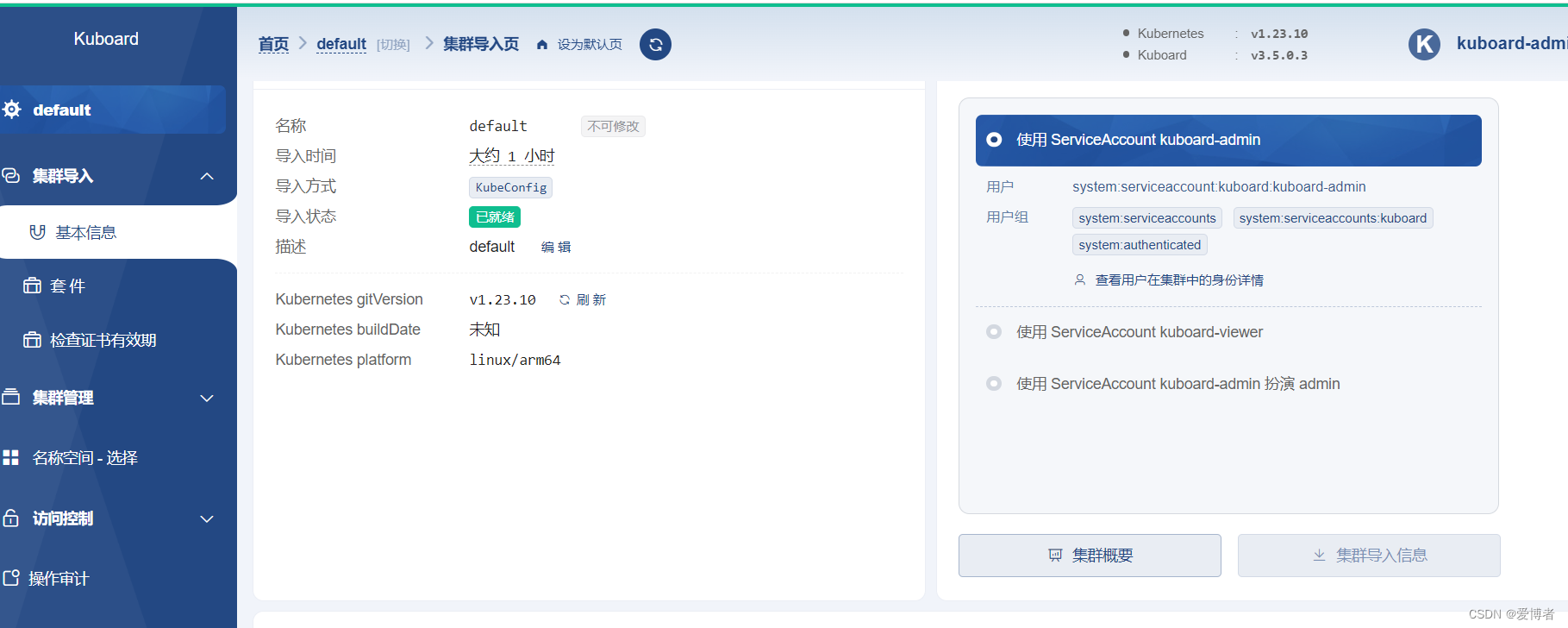Click the Kuboard logo title
Image resolution: width=1568 pixels, height=628 pixels.
pos(106,39)
